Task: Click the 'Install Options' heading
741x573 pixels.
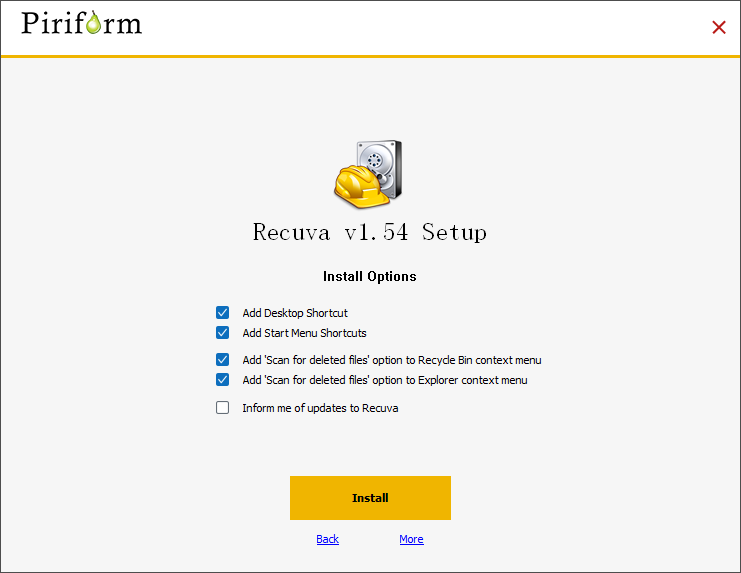Action: coord(370,276)
